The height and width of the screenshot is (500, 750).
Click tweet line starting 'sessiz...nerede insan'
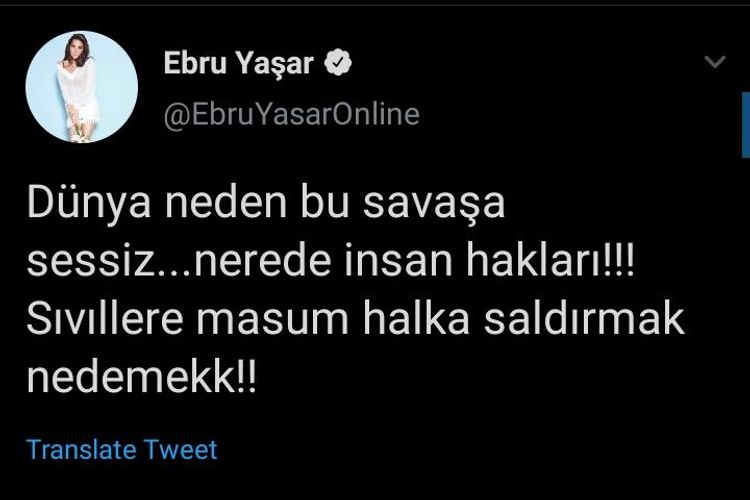click(331, 261)
